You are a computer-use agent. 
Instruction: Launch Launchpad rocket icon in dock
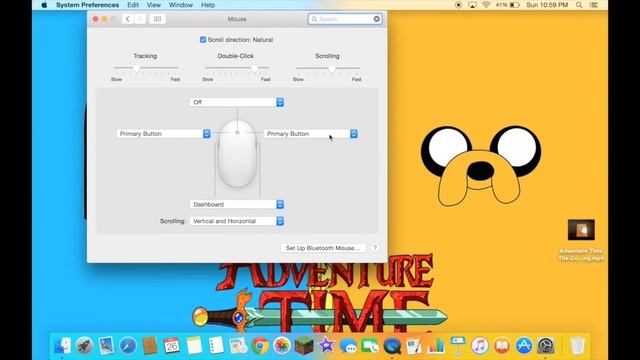click(x=84, y=346)
